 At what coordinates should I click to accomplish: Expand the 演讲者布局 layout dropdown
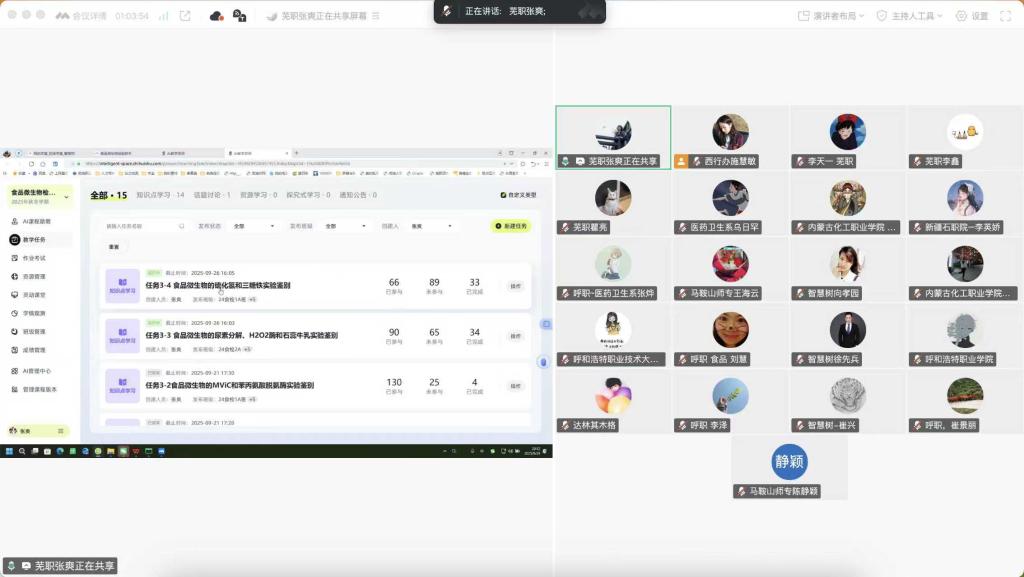832,16
